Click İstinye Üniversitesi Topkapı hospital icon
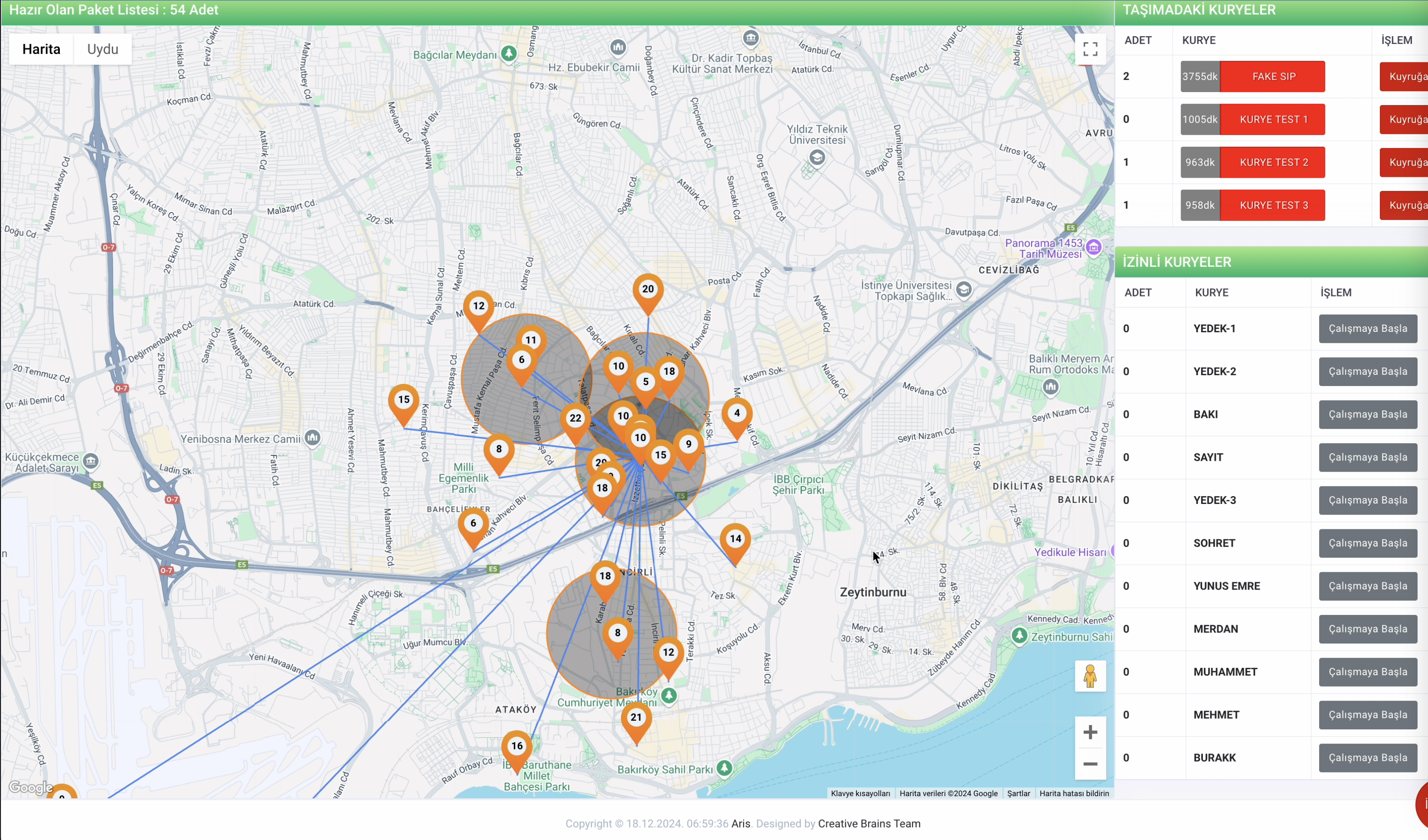1428x840 pixels. click(x=963, y=290)
